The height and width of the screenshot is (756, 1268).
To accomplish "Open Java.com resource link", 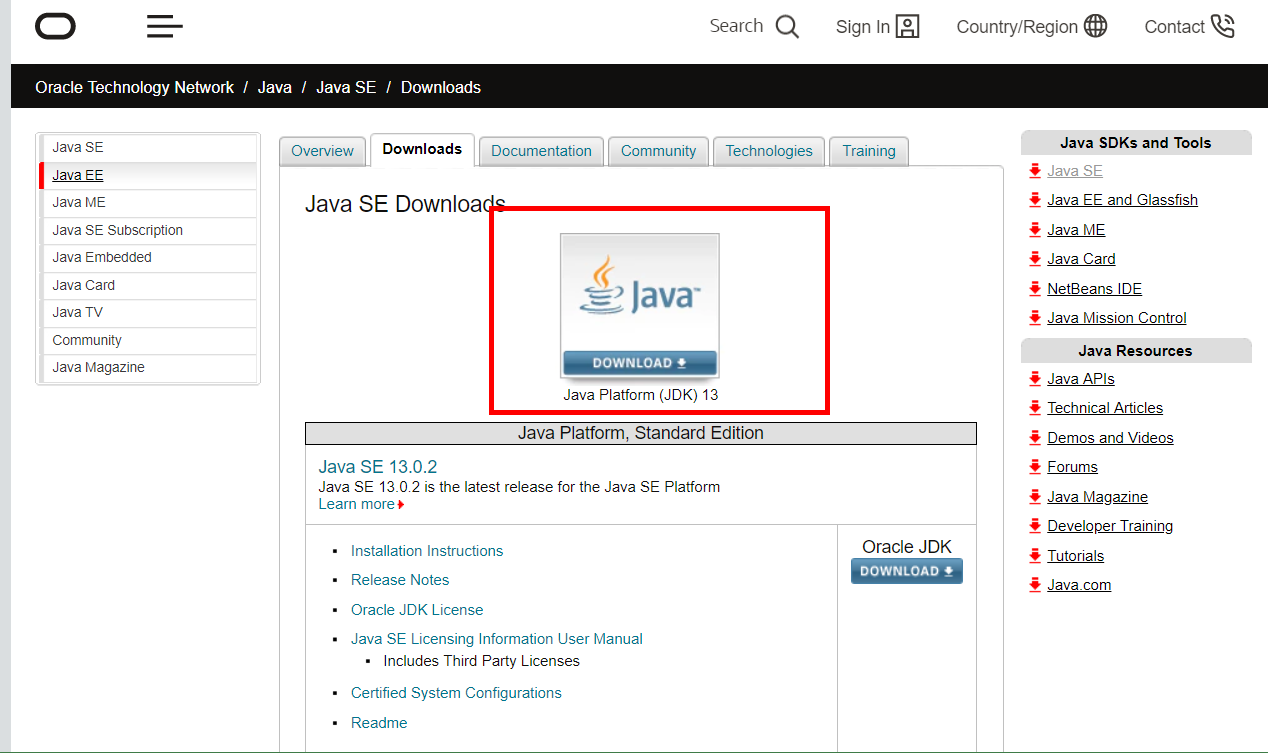I will coord(1079,585).
